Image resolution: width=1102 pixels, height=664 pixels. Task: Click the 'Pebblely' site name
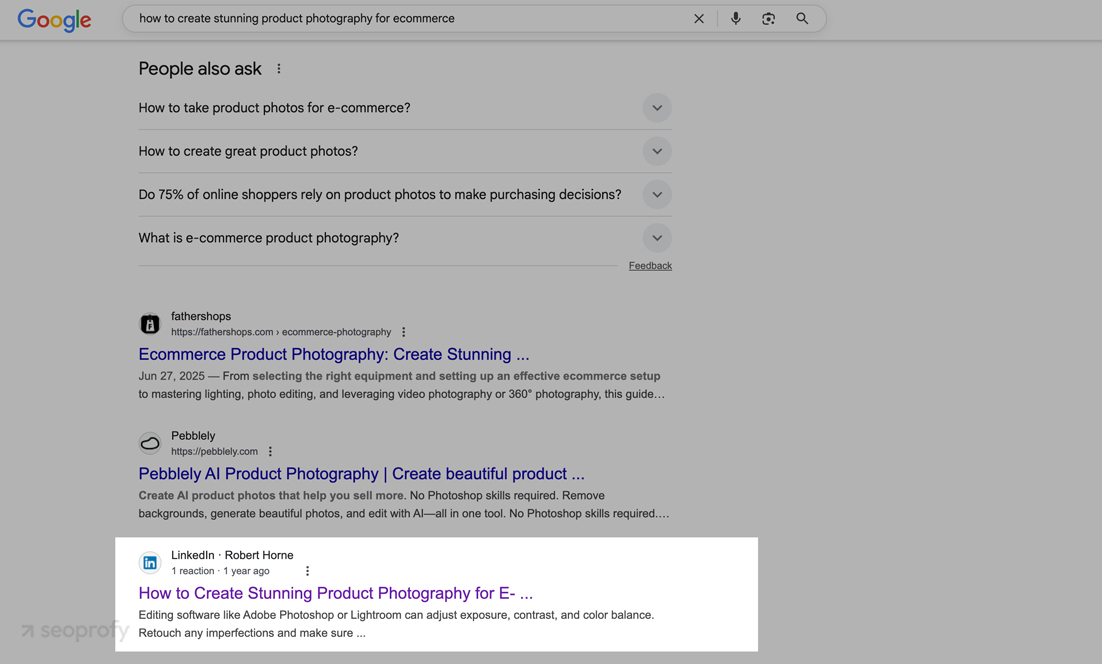click(193, 436)
